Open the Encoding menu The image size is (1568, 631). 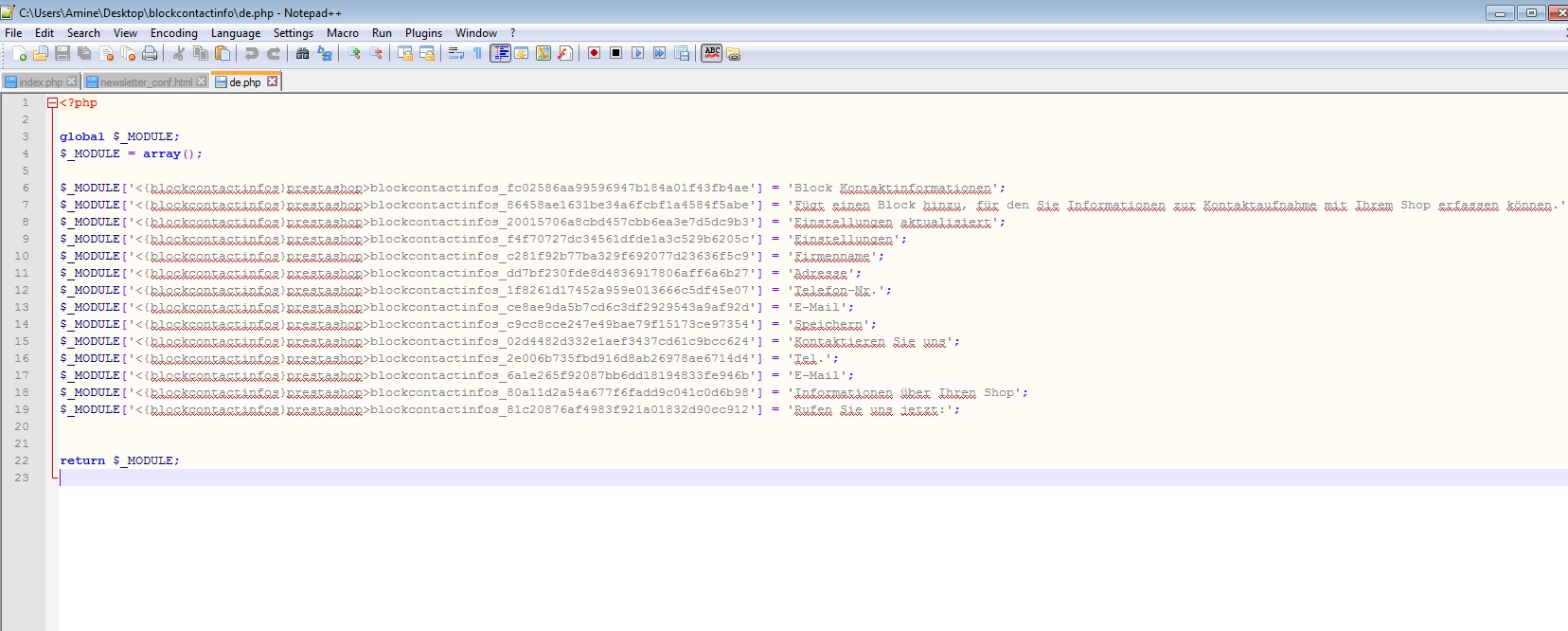[x=174, y=33]
